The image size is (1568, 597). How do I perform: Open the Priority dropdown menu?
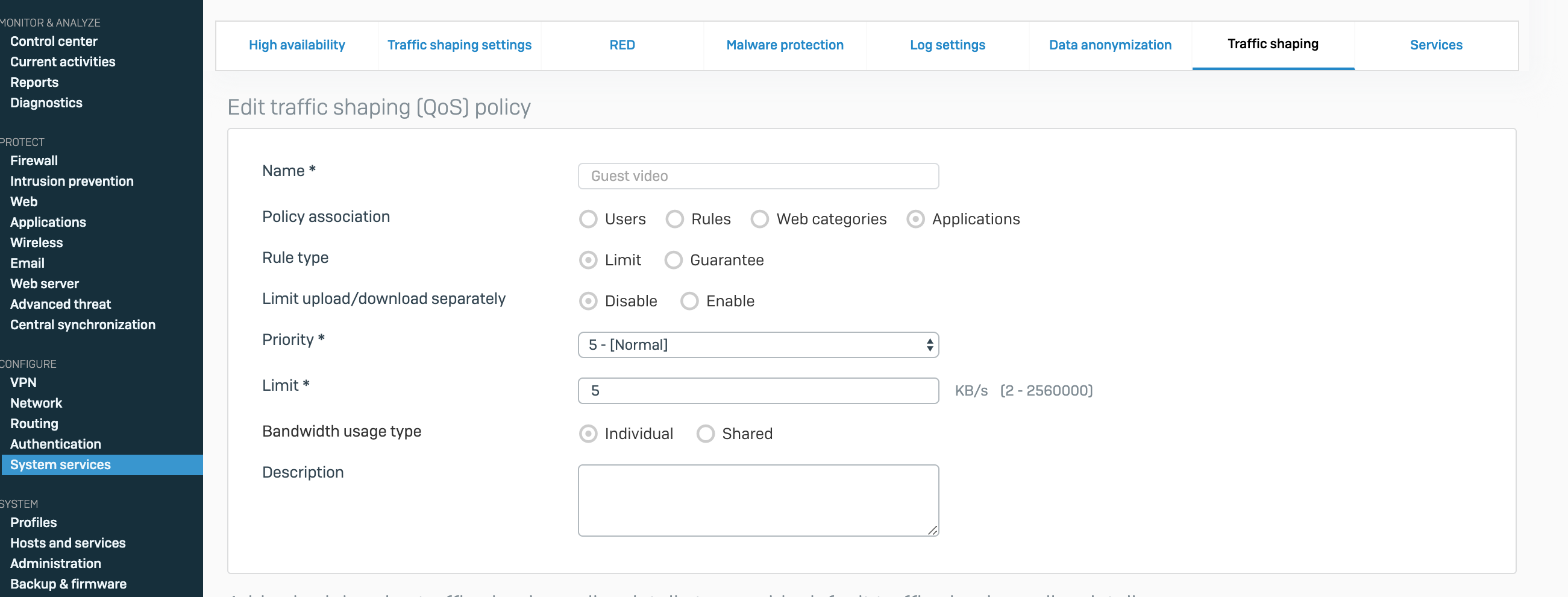click(x=758, y=345)
